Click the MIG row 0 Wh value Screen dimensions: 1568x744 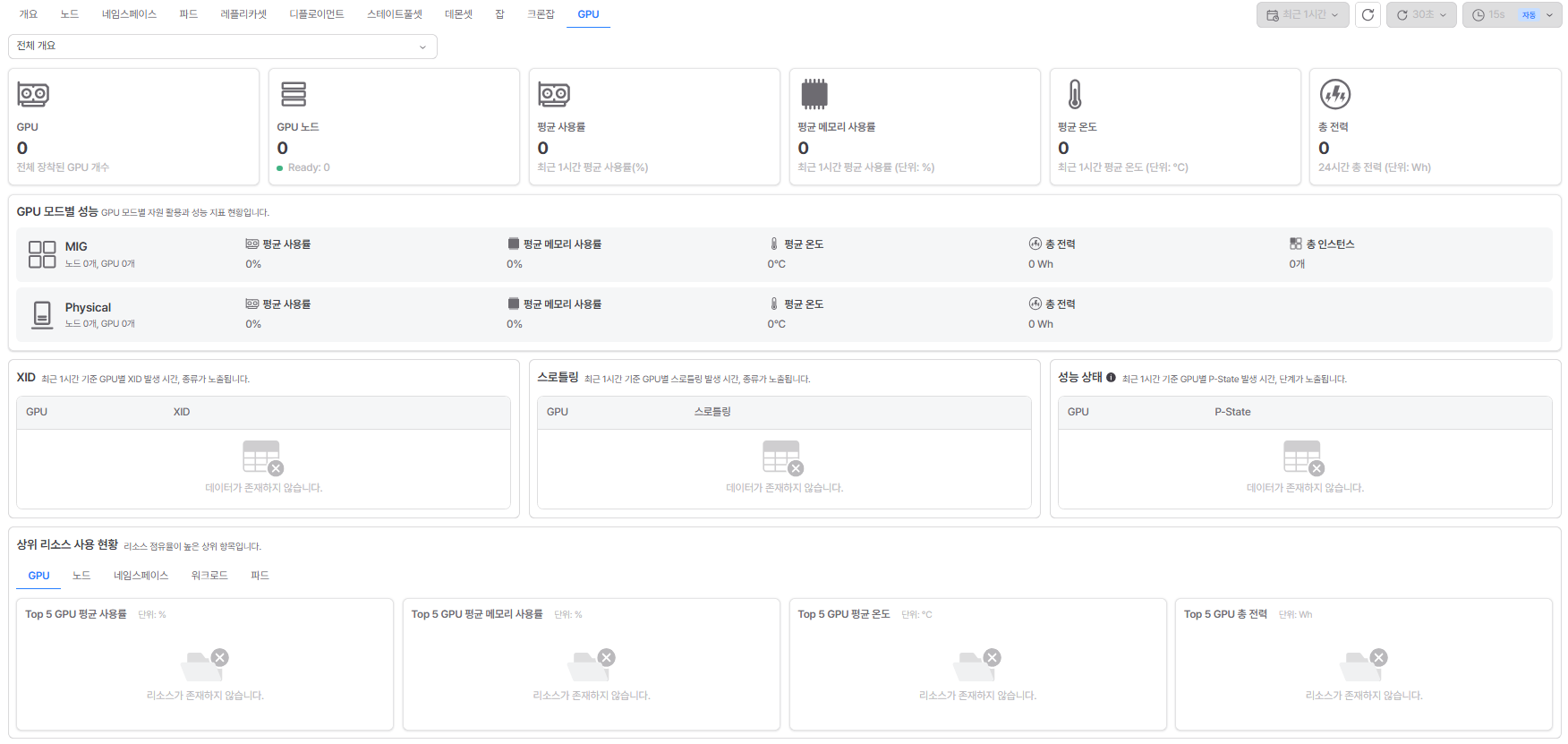[x=1041, y=264]
